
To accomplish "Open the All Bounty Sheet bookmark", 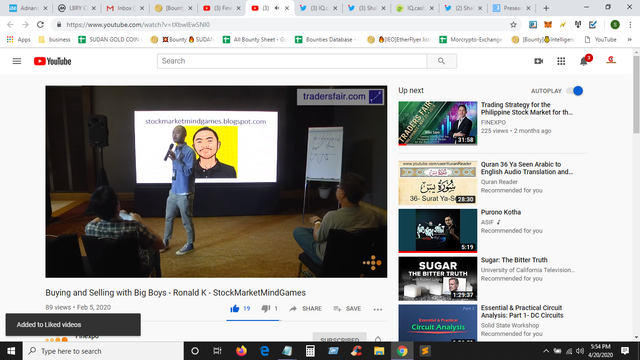I will [254, 40].
